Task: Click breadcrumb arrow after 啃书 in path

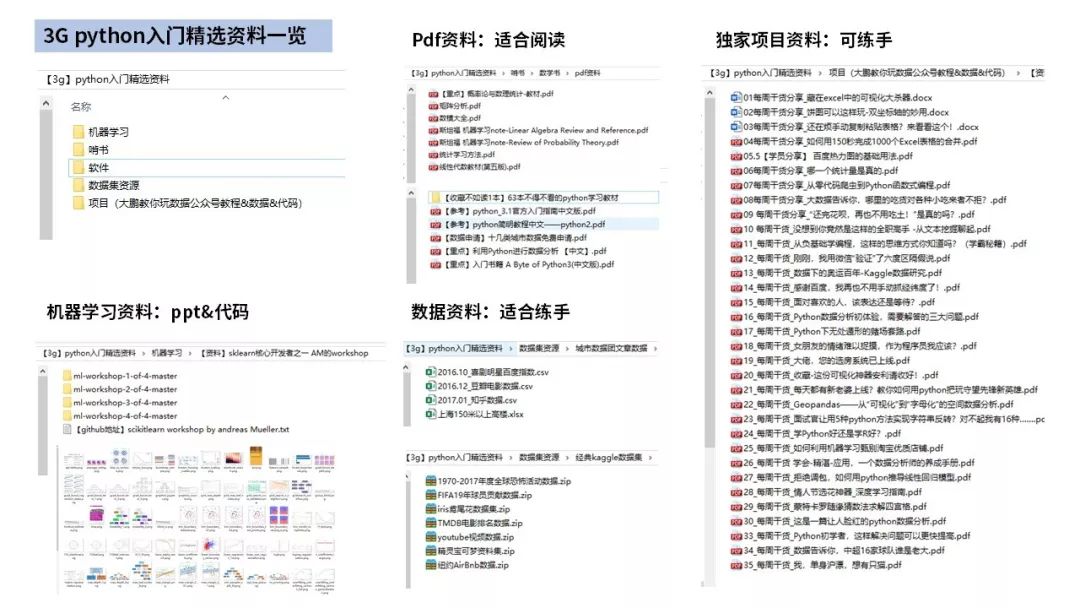Action: (532, 73)
